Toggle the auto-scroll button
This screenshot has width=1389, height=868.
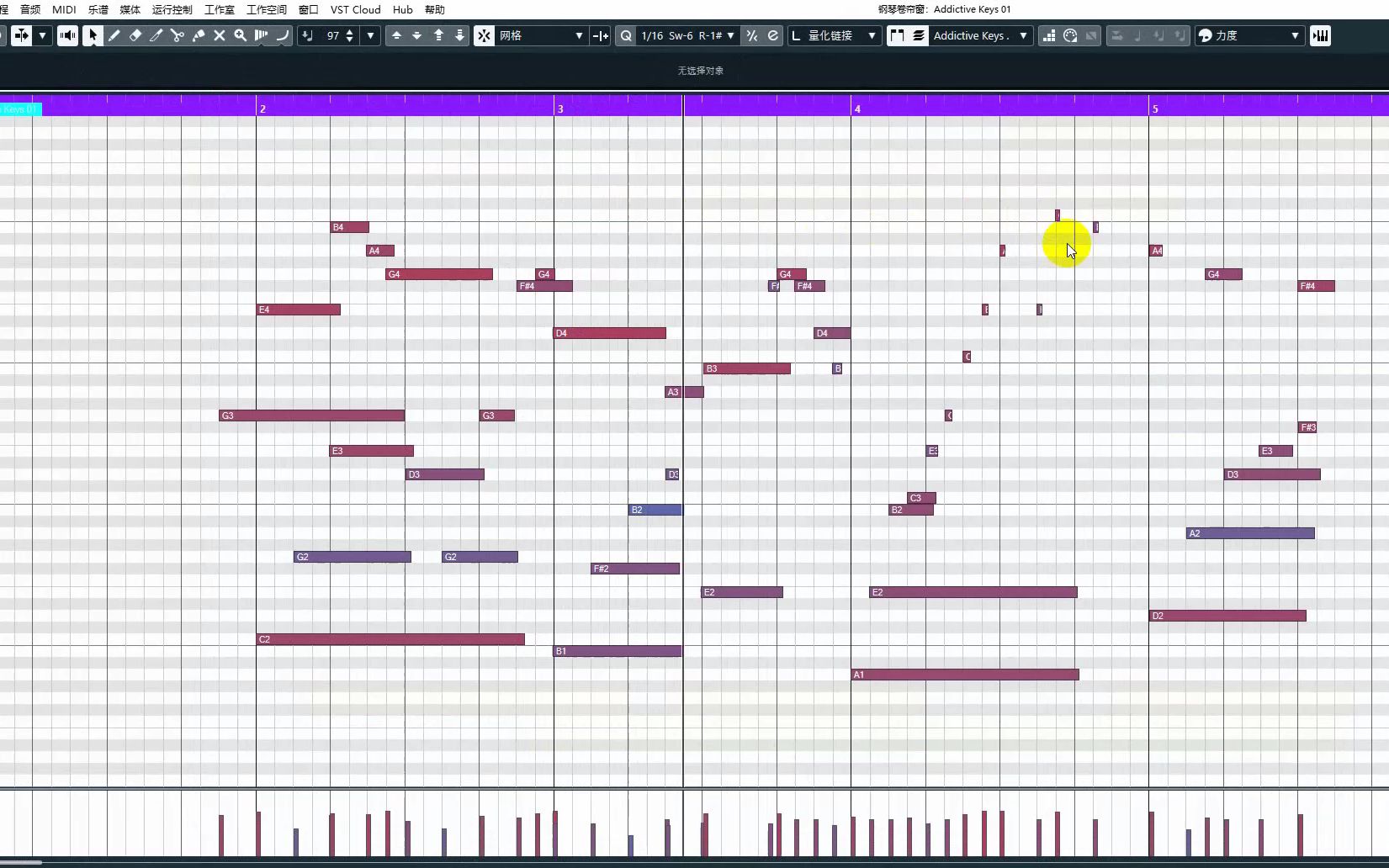(21, 35)
